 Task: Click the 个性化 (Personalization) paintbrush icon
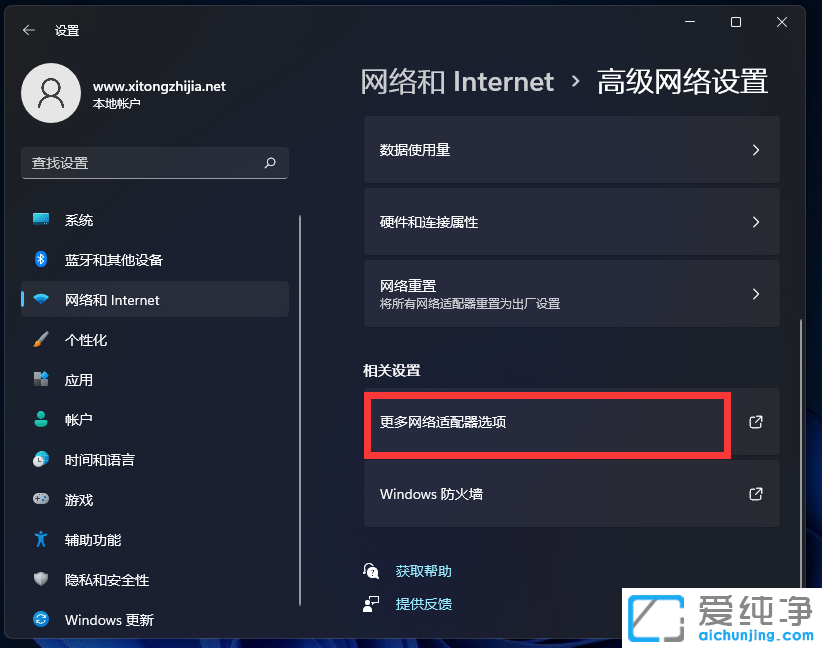pos(40,339)
